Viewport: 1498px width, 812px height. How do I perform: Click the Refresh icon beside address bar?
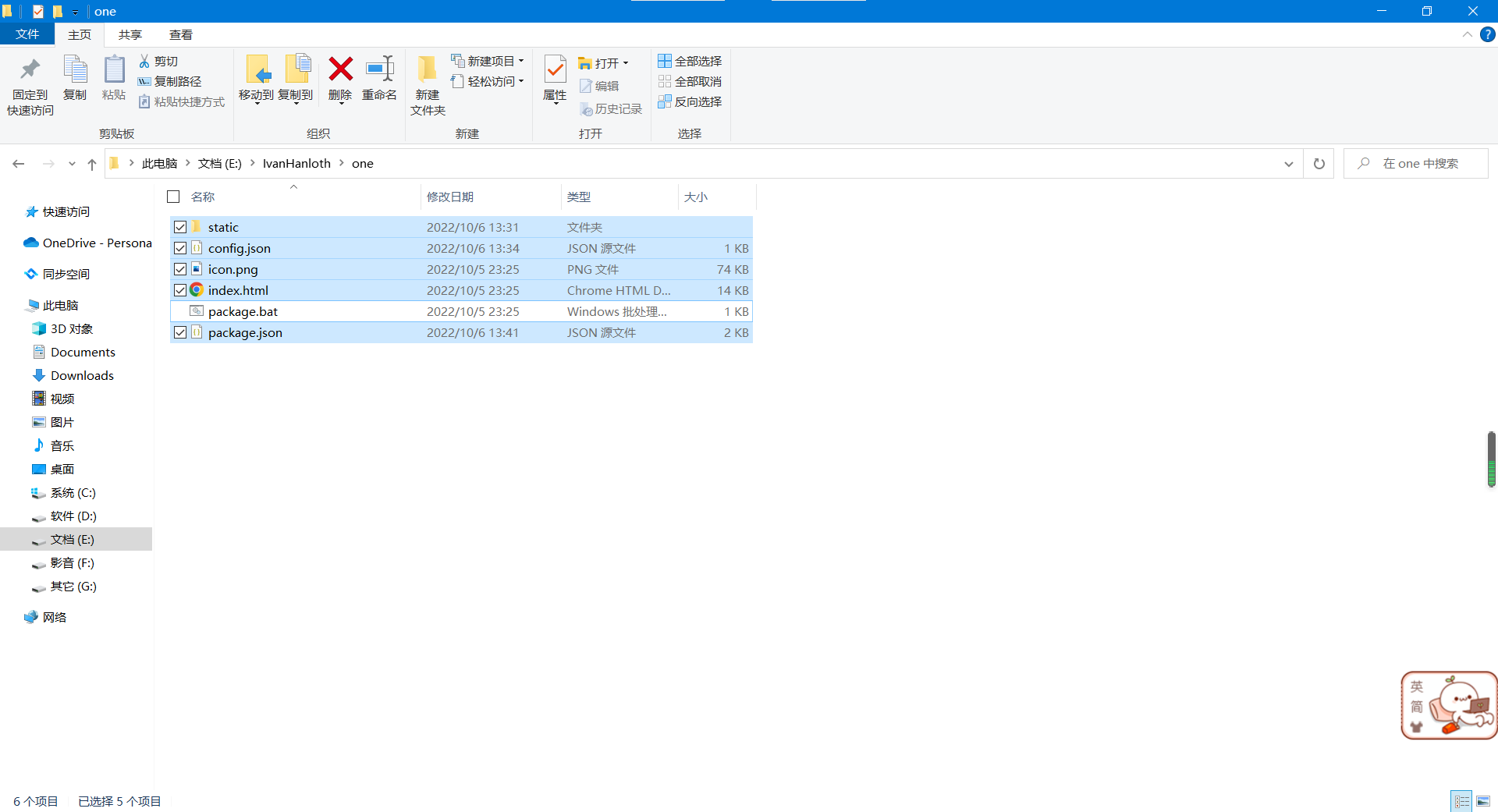point(1319,164)
